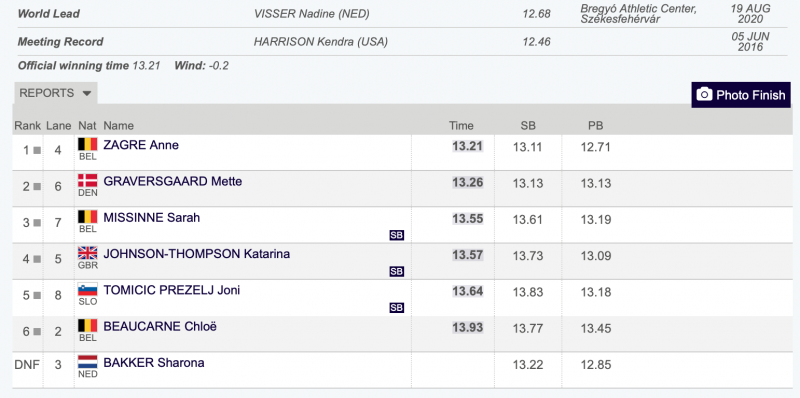Click the highlighted 13.21 winning time
The height and width of the screenshot is (398, 800).
coord(467,146)
